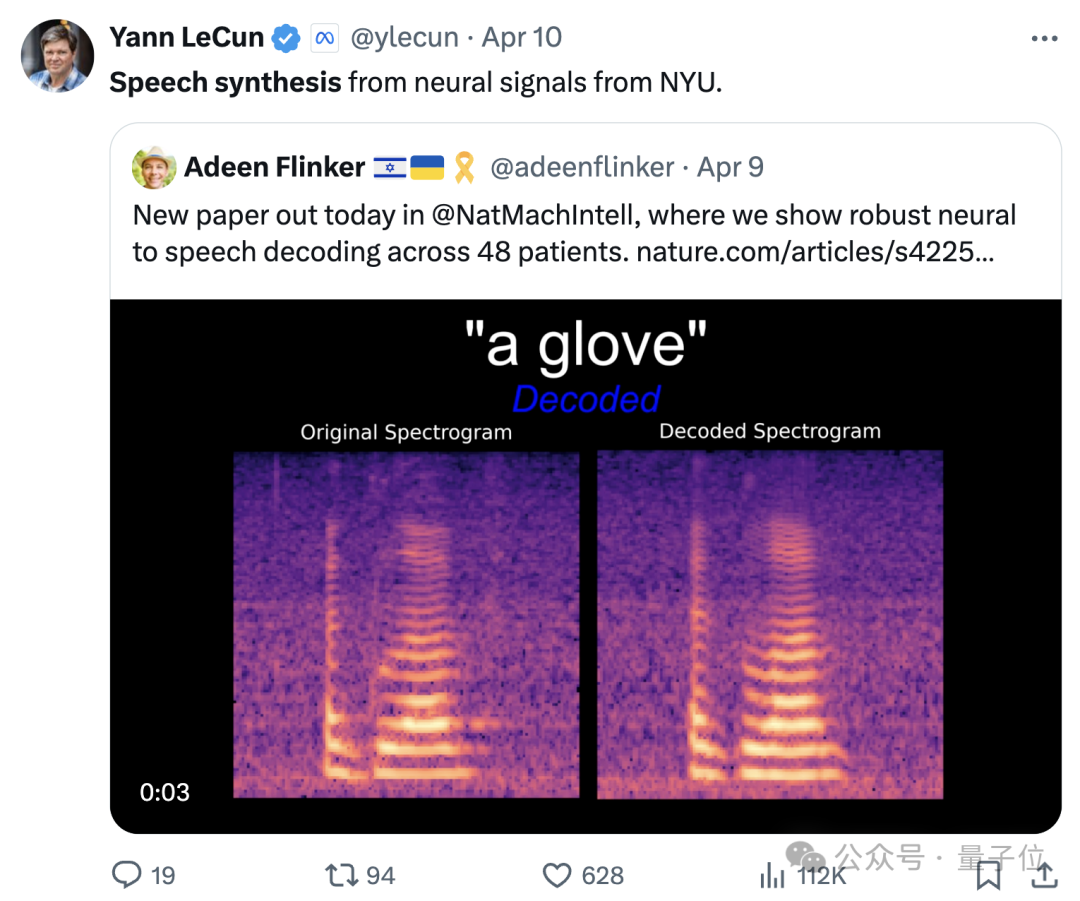1080x901 pixels.
Task: Click the Apr 9 quoted tweet timestamp
Action: click(731, 167)
